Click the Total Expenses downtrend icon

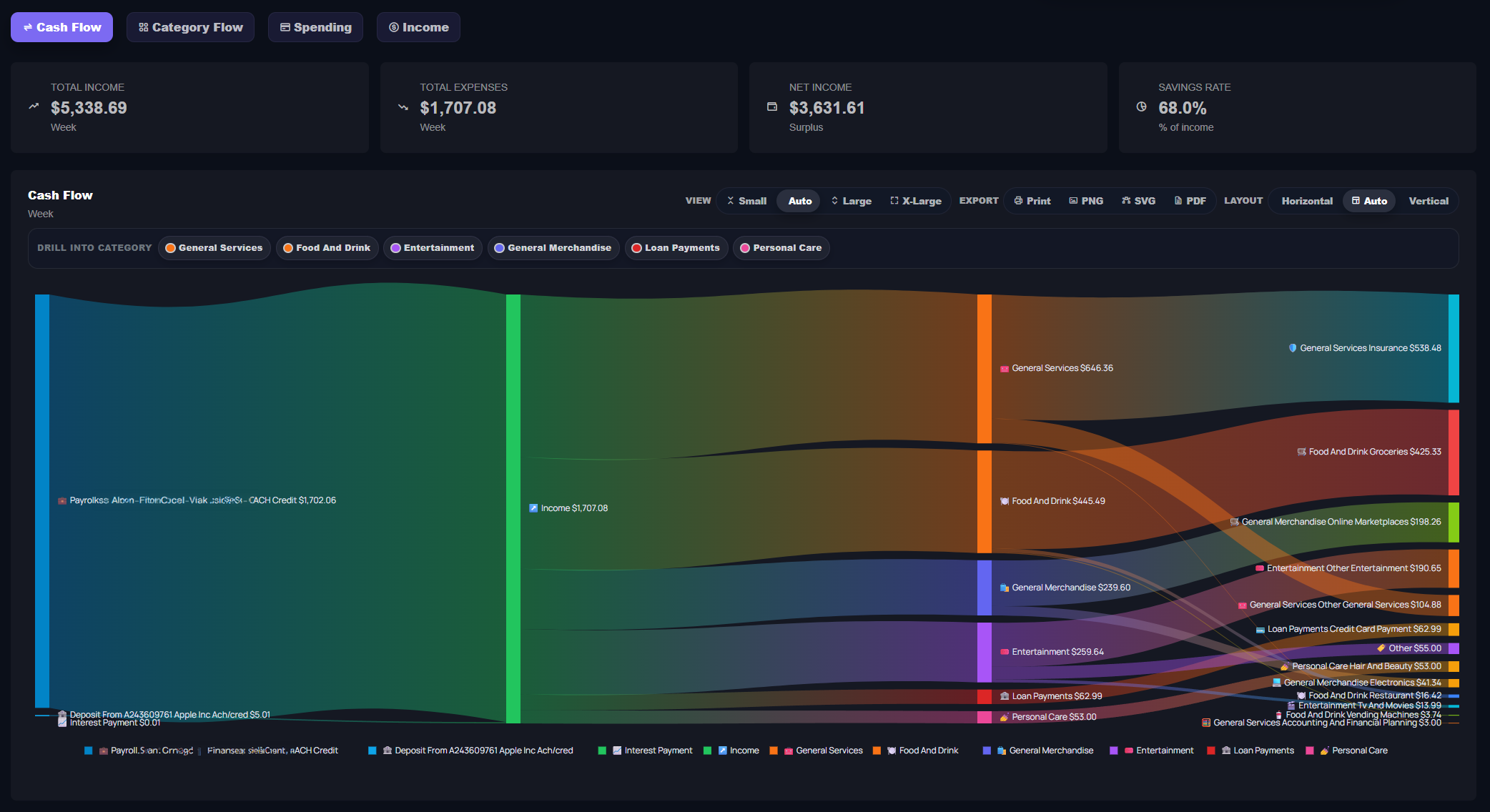[x=403, y=107]
